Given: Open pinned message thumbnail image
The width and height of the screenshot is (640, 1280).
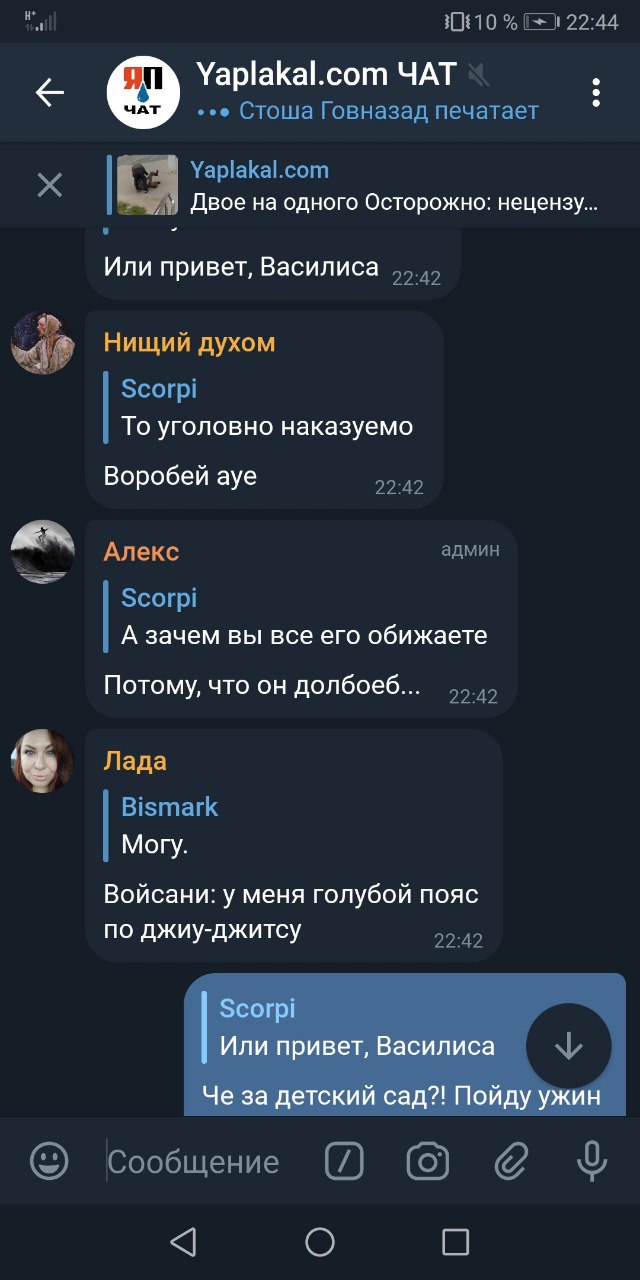Looking at the screenshot, I should (x=147, y=185).
